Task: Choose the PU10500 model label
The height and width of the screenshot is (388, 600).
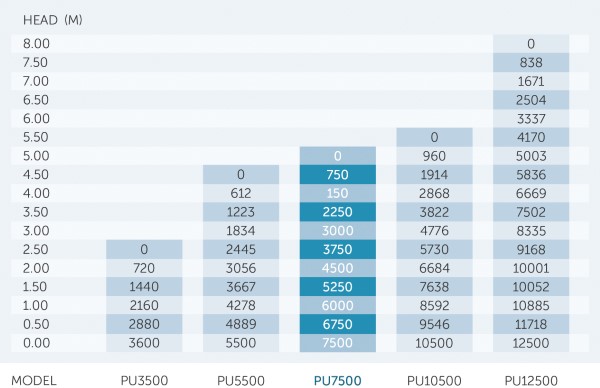Action: (434, 381)
